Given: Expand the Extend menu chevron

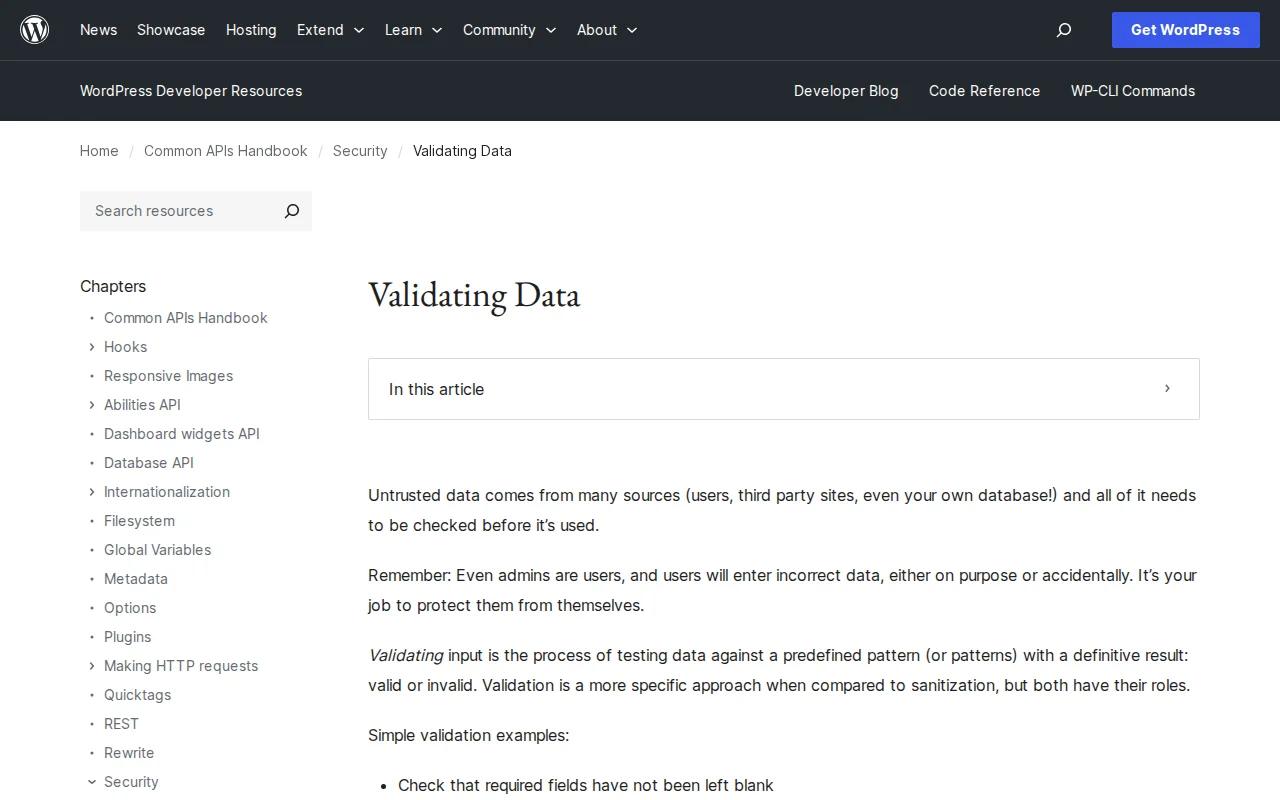Looking at the screenshot, I should pos(356,31).
